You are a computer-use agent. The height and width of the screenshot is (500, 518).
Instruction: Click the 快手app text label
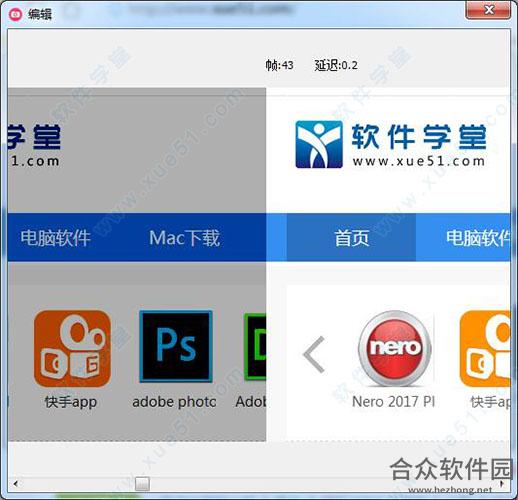(x=71, y=402)
